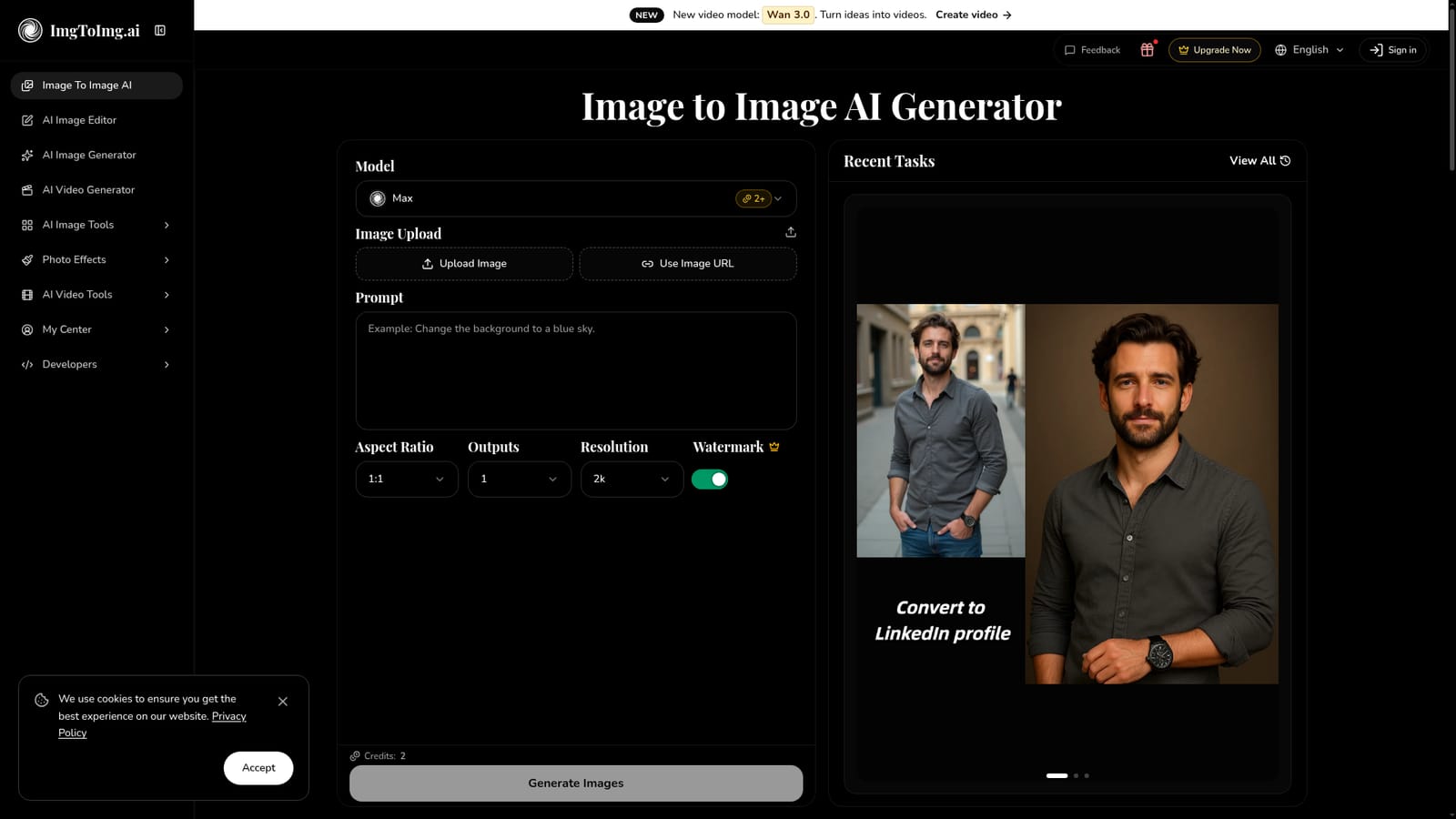Expand the AI Image Tools submenu
The width and height of the screenshot is (1456, 819).
click(96, 225)
